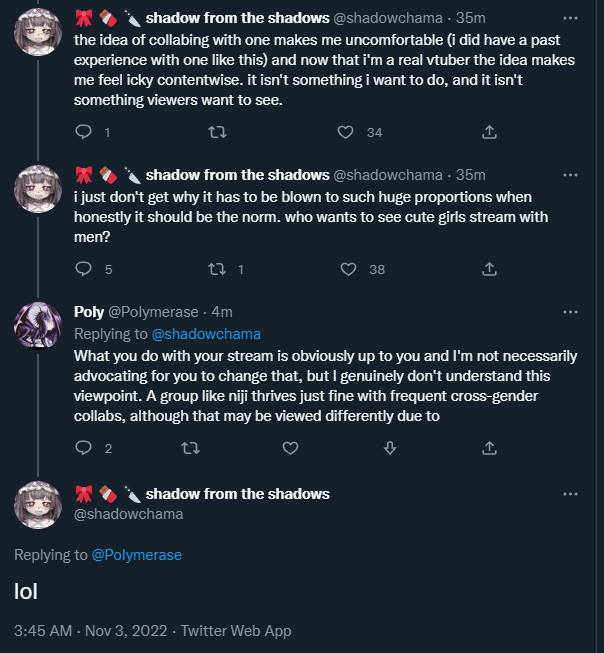Retweet the tweet with 1 retweet
Image resolution: width=604 pixels, height=653 pixels.
tap(215, 268)
